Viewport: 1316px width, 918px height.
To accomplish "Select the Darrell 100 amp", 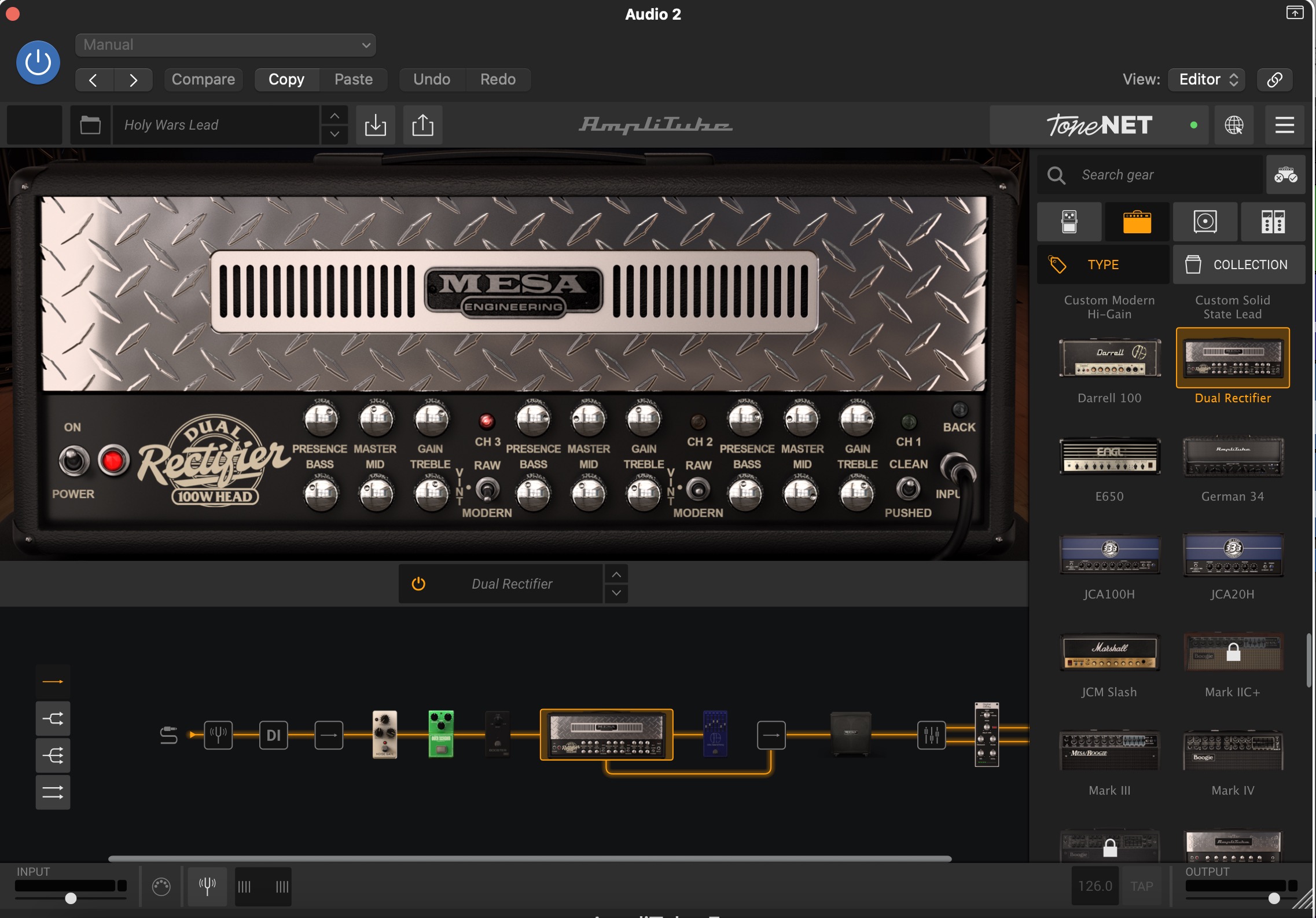I will tap(1110, 359).
